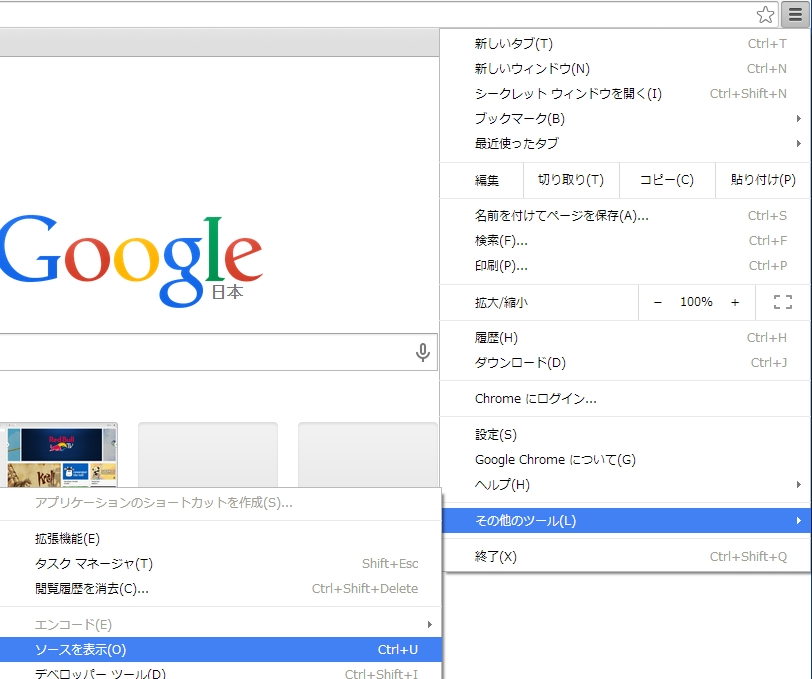The image size is (812, 679).
Task: Click Chrome にログイン... menu item
Action: 626,399
